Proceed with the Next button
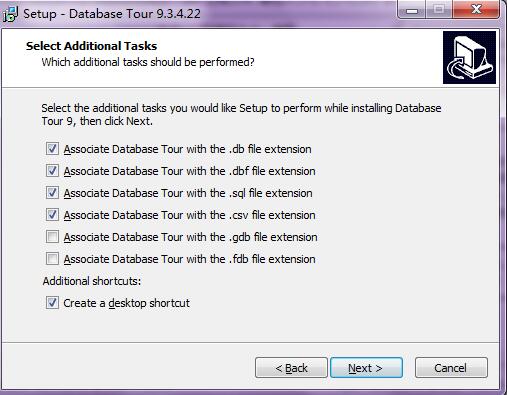This screenshot has width=507, height=395. [x=366, y=368]
